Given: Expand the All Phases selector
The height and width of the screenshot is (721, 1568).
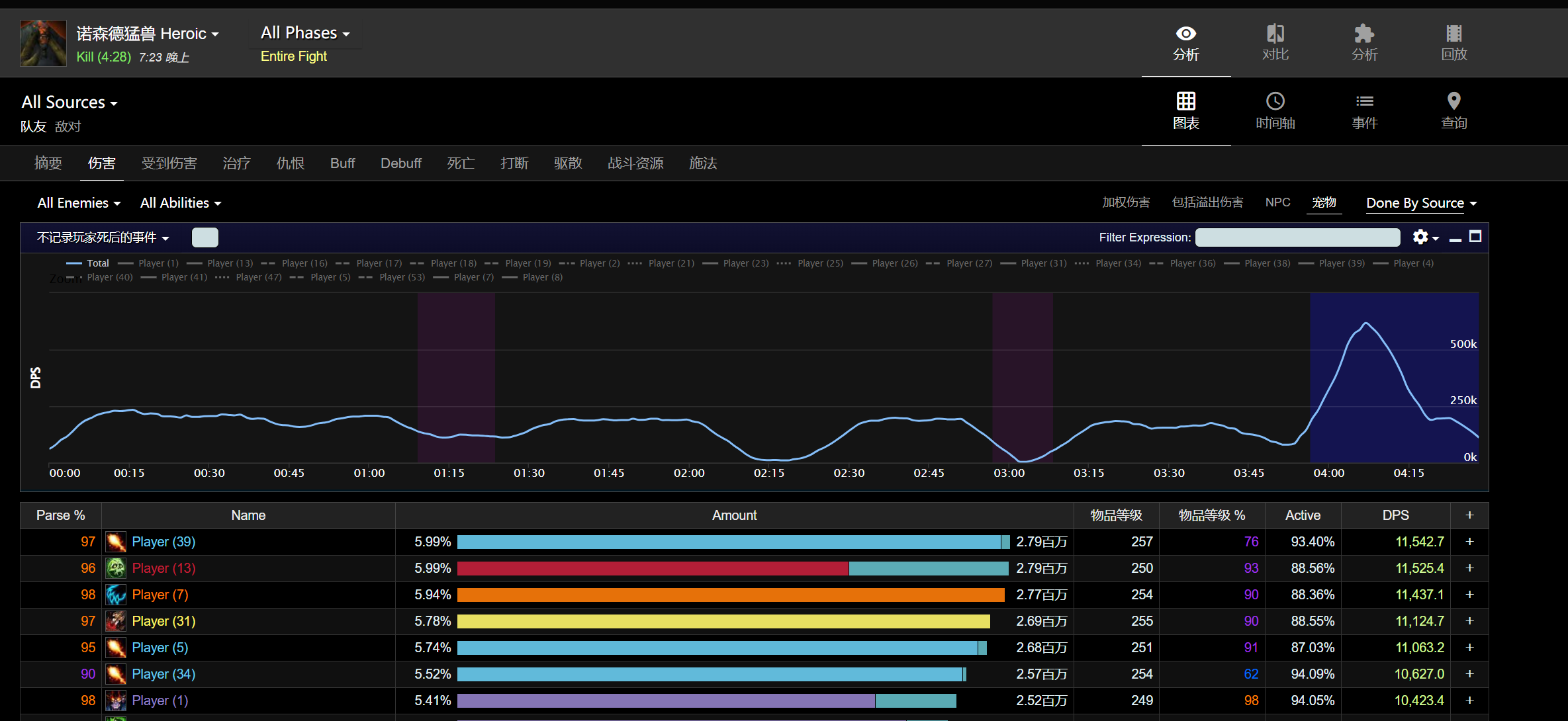Looking at the screenshot, I should click(304, 33).
